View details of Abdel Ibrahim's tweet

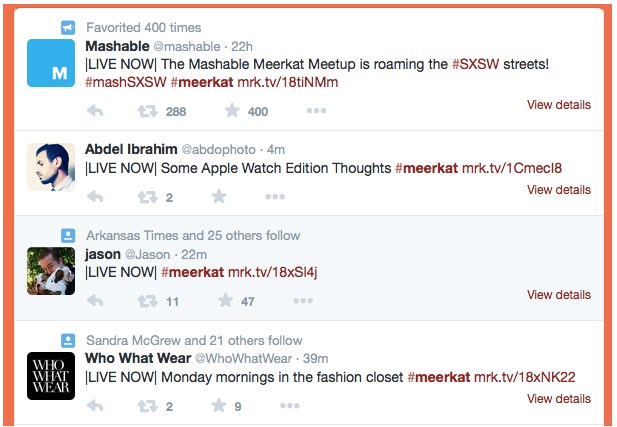tap(558, 190)
